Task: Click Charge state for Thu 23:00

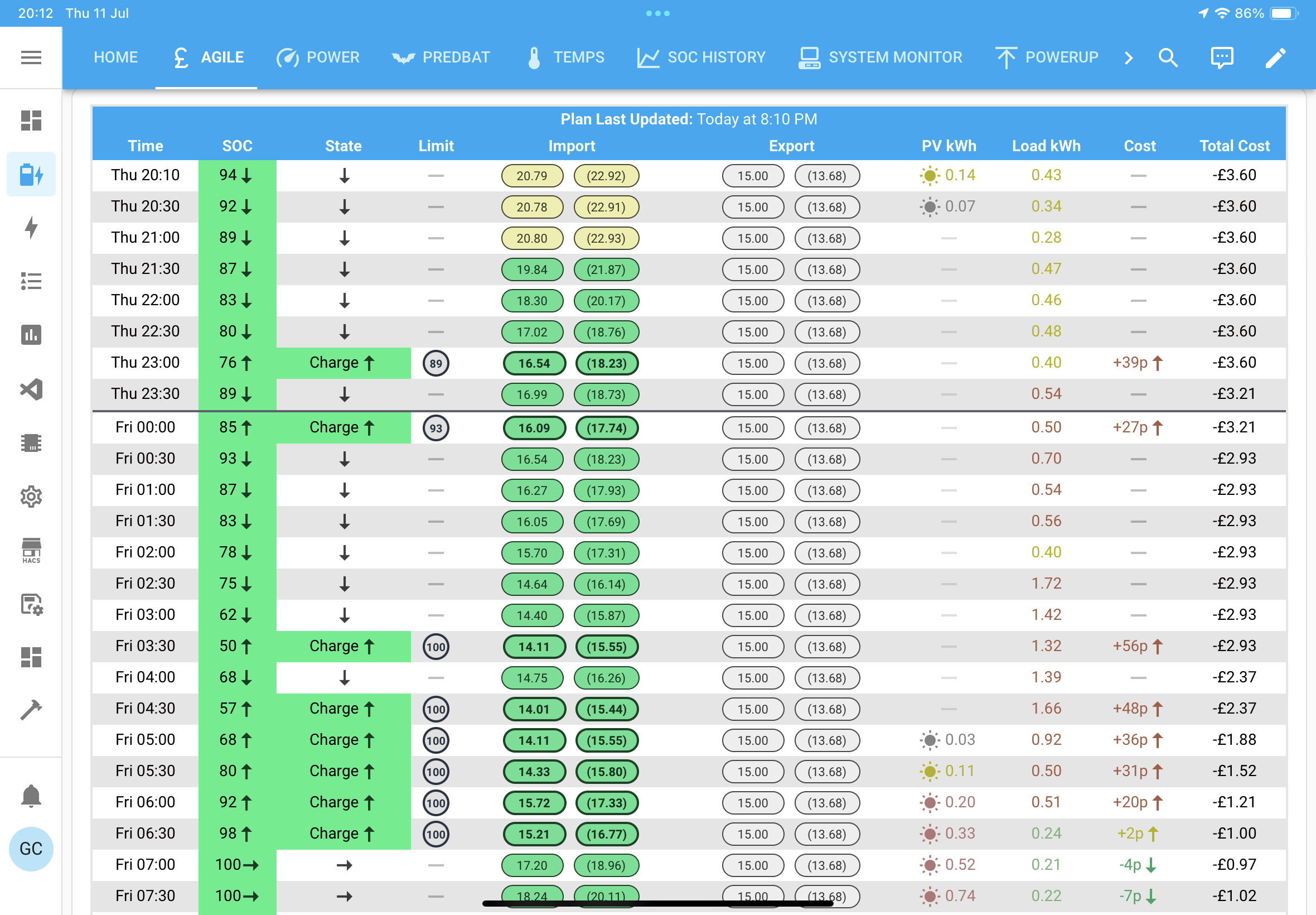Action: point(342,363)
